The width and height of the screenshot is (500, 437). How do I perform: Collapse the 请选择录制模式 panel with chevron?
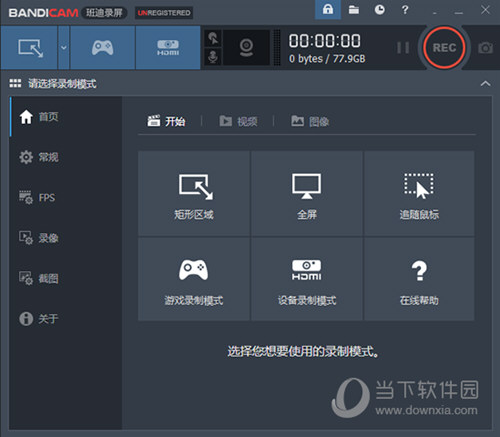point(485,84)
